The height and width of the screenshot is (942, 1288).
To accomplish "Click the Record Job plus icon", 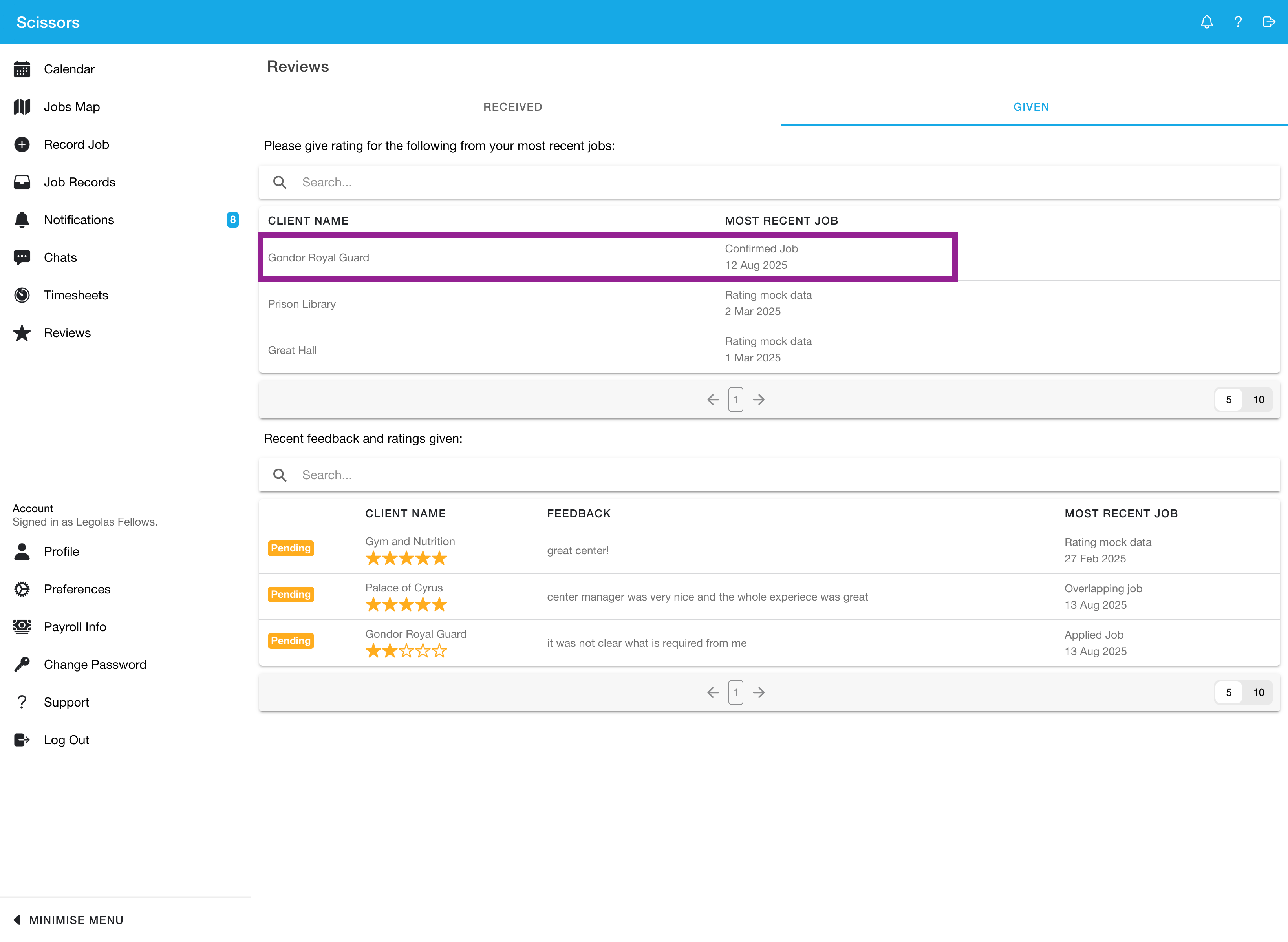I will 22,144.
